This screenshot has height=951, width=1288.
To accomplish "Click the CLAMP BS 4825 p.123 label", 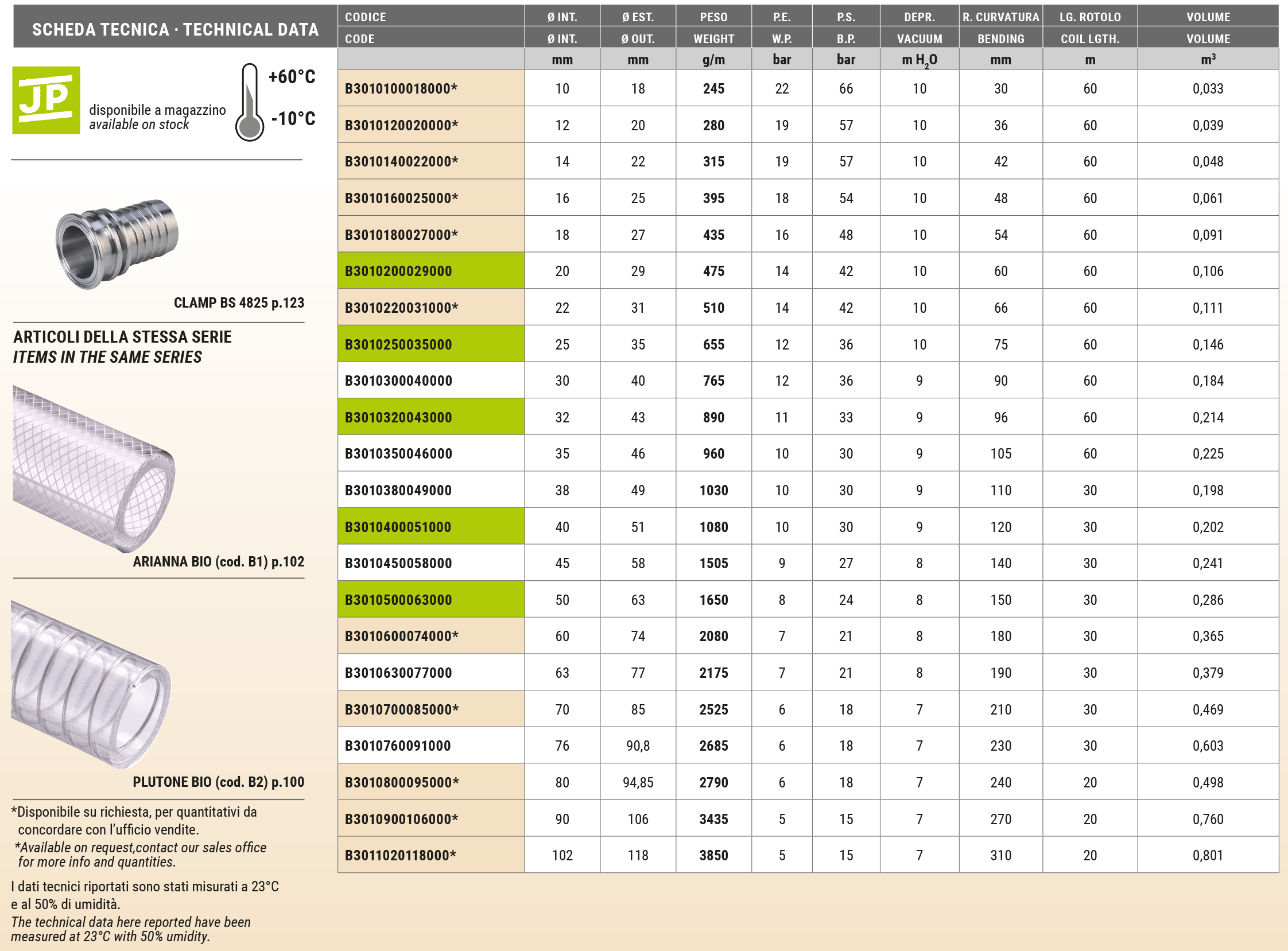I will [x=238, y=303].
